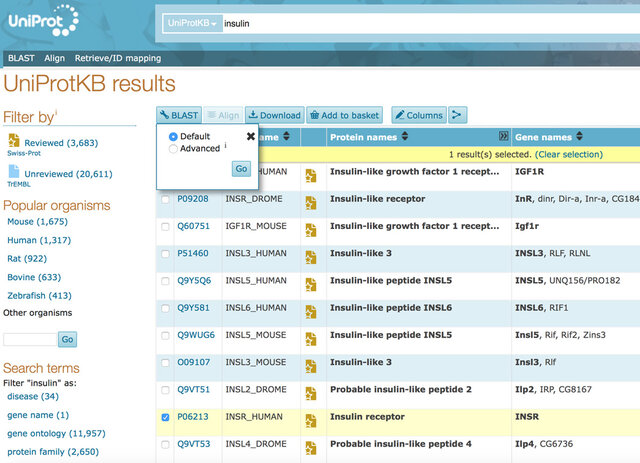The height and width of the screenshot is (463, 640).
Task: Open entry Q60751
Action: coord(193,226)
